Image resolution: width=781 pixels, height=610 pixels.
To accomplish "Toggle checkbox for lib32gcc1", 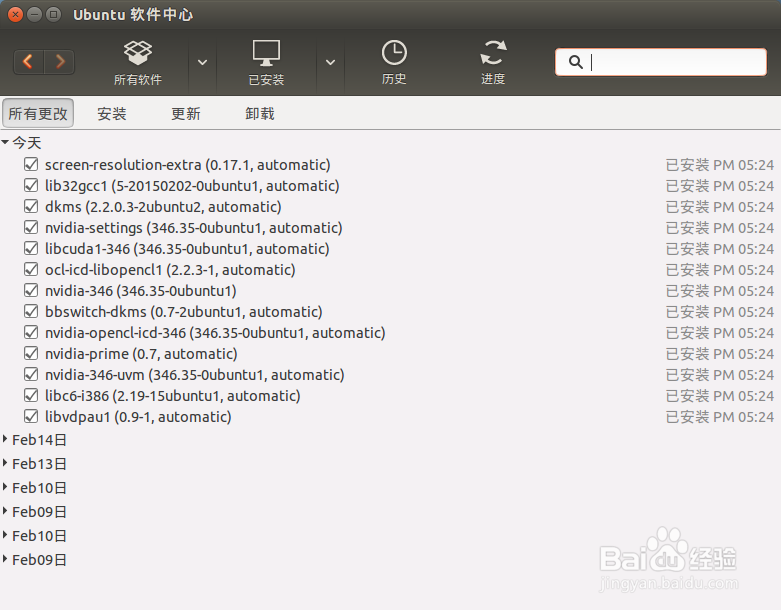I will (x=31, y=185).
